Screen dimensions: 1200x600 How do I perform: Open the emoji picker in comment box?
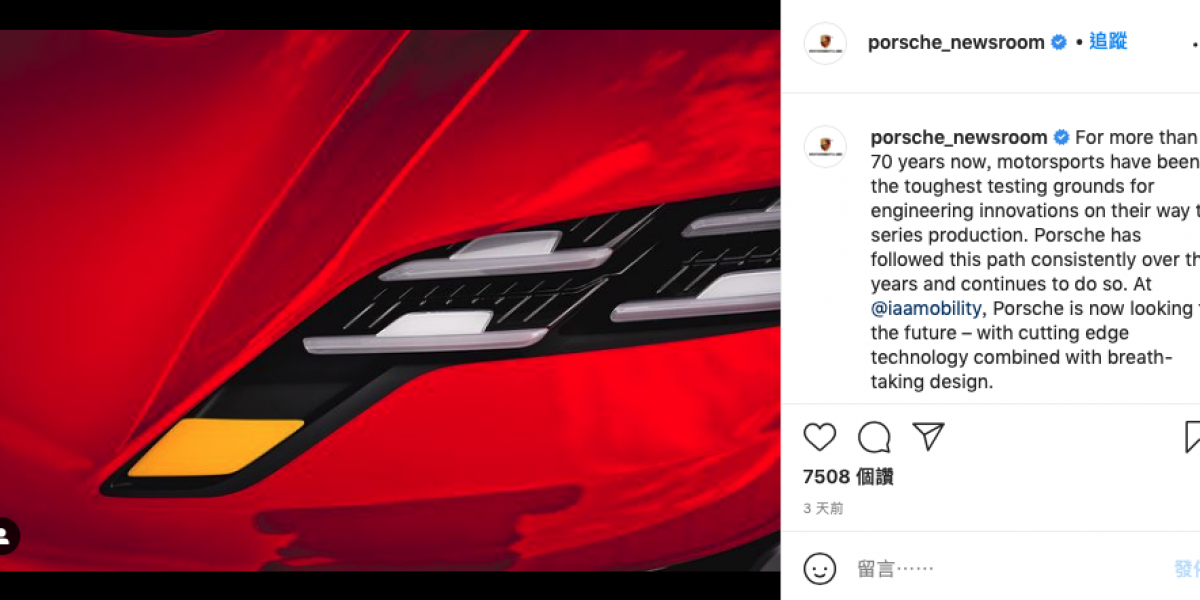(x=820, y=569)
